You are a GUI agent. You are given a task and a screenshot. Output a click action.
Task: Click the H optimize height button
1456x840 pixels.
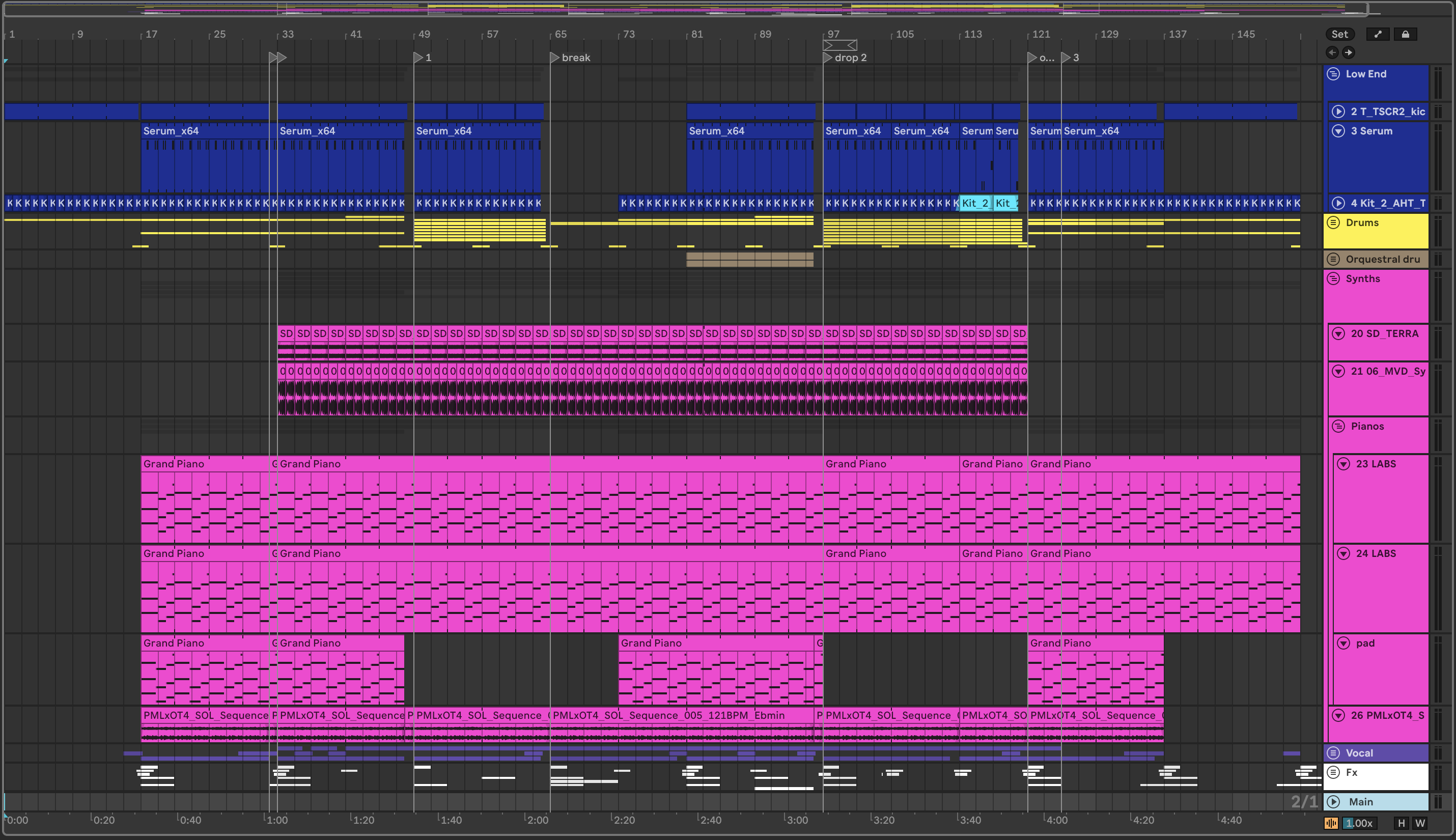pos(1401,823)
